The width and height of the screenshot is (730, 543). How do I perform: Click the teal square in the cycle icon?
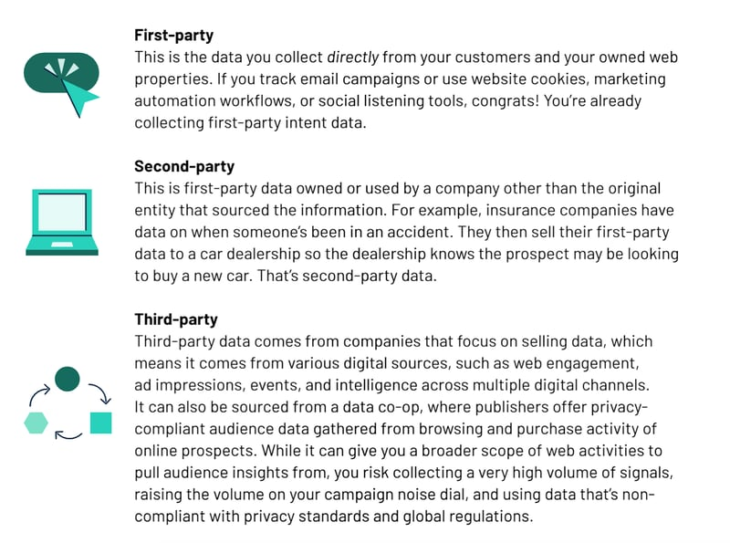tap(100, 422)
